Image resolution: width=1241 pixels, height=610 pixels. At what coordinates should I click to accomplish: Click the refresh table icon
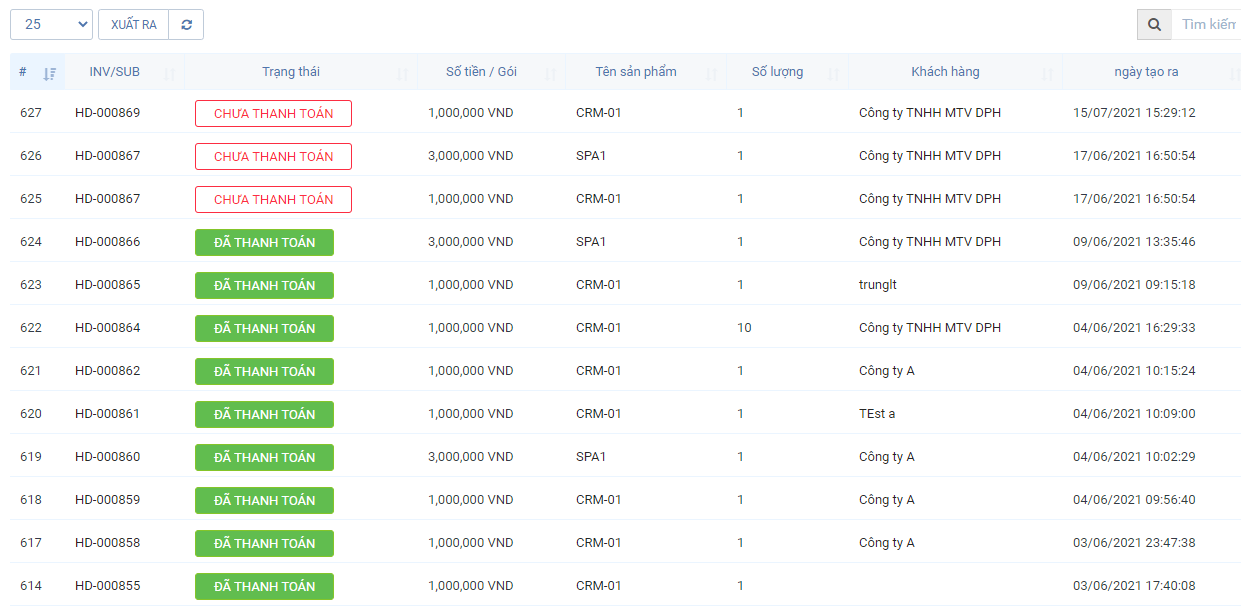coord(186,25)
